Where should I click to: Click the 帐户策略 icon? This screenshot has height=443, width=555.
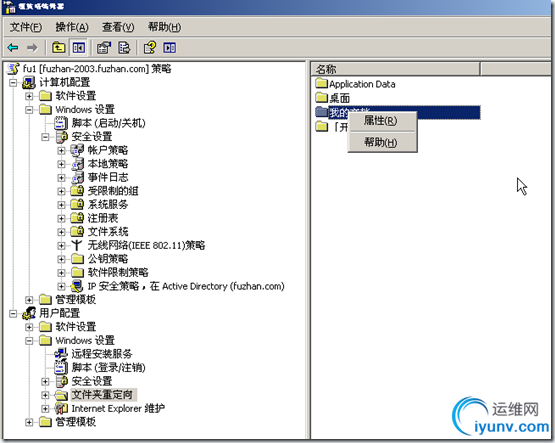[x=77, y=150]
